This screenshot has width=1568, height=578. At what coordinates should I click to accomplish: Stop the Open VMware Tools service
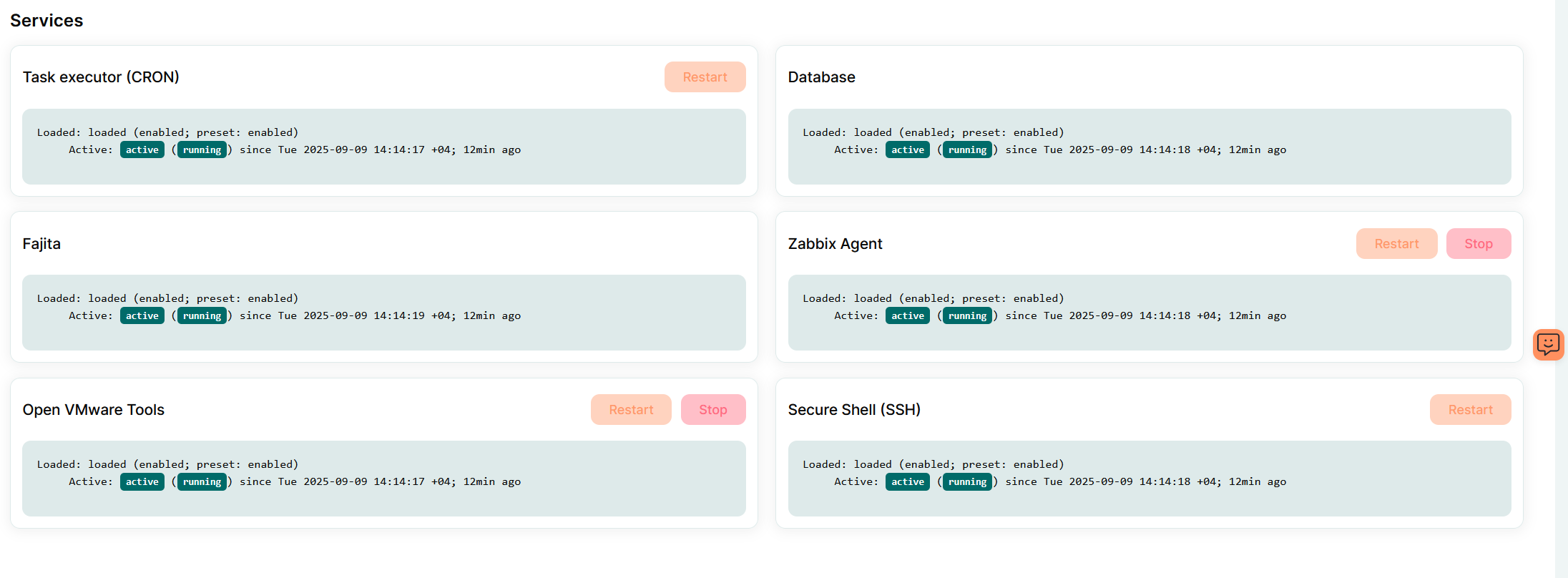[x=712, y=410]
